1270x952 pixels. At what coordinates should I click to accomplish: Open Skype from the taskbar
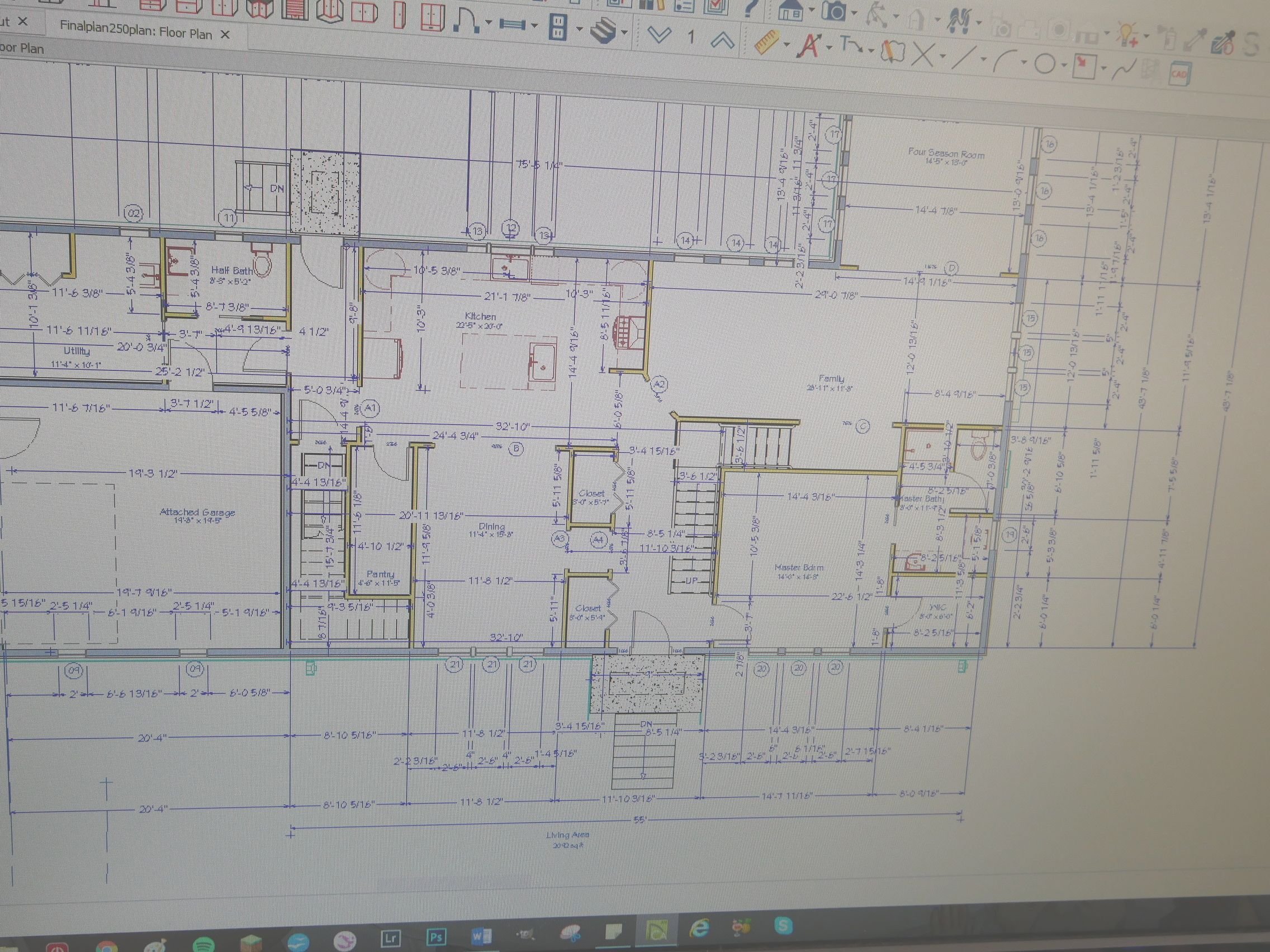[783, 925]
